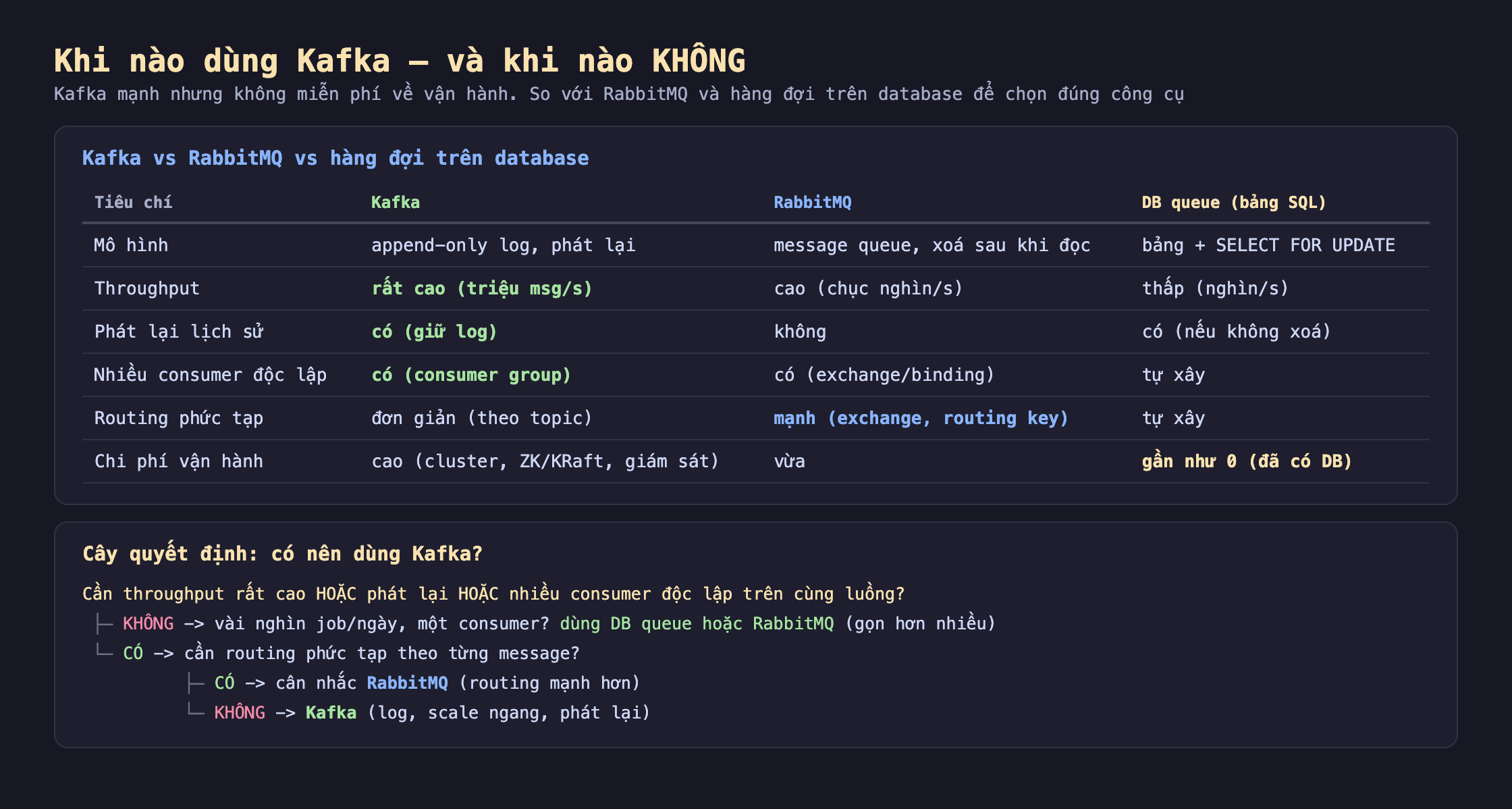The height and width of the screenshot is (809, 1512).
Task: Click cell 'message queue, xoá sau khi đọc'
Action: coord(932,245)
